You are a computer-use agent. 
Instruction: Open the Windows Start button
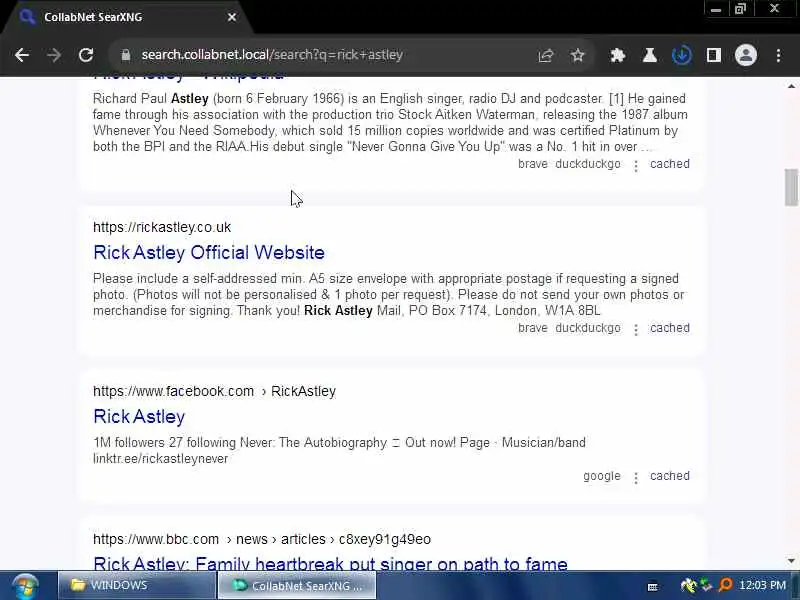point(26,586)
